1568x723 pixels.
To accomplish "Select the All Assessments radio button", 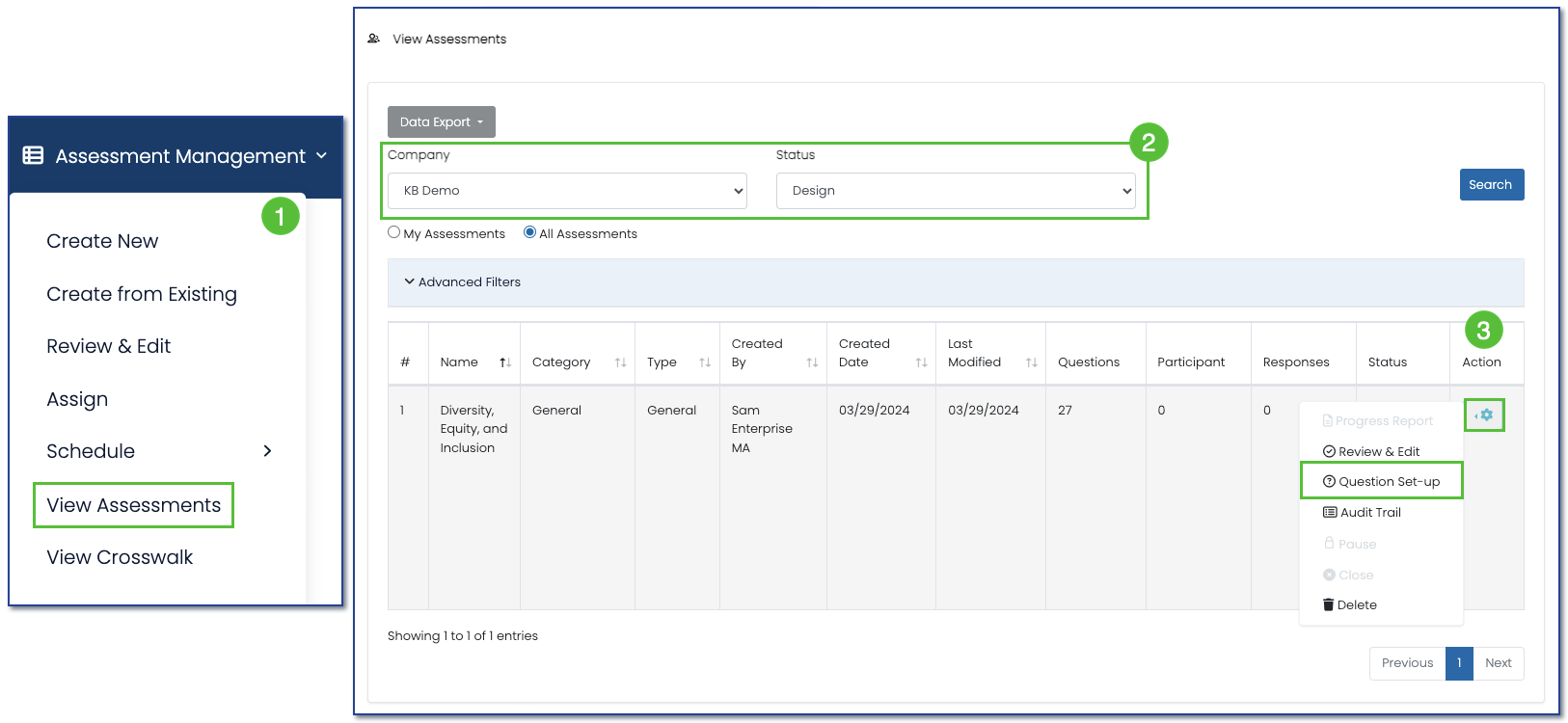I will click(x=529, y=232).
